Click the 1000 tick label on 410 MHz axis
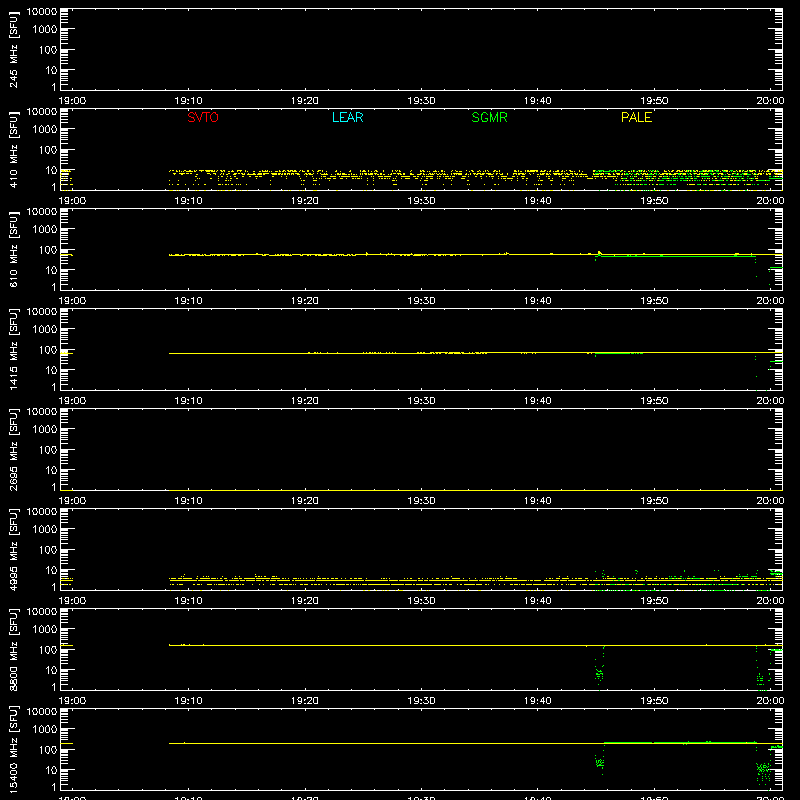800x800 pixels. 45,129
